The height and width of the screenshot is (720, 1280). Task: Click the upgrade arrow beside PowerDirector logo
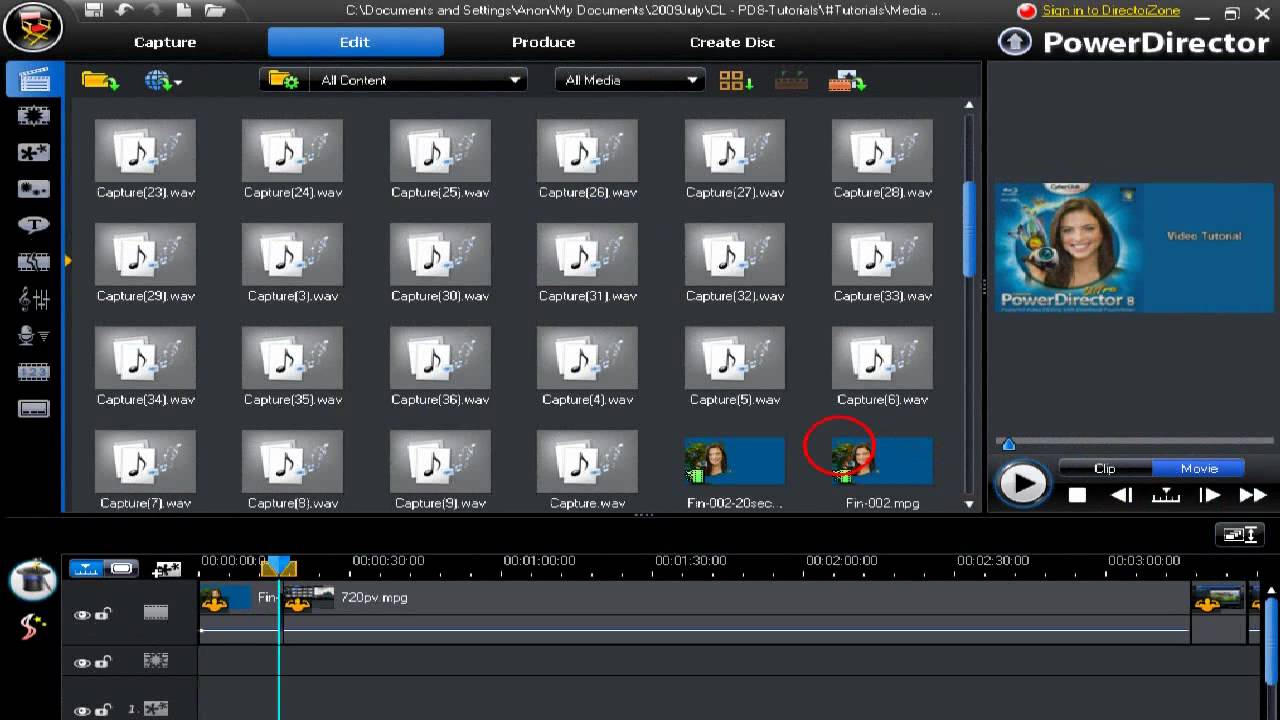pyautogui.click(x=1014, y=42)
